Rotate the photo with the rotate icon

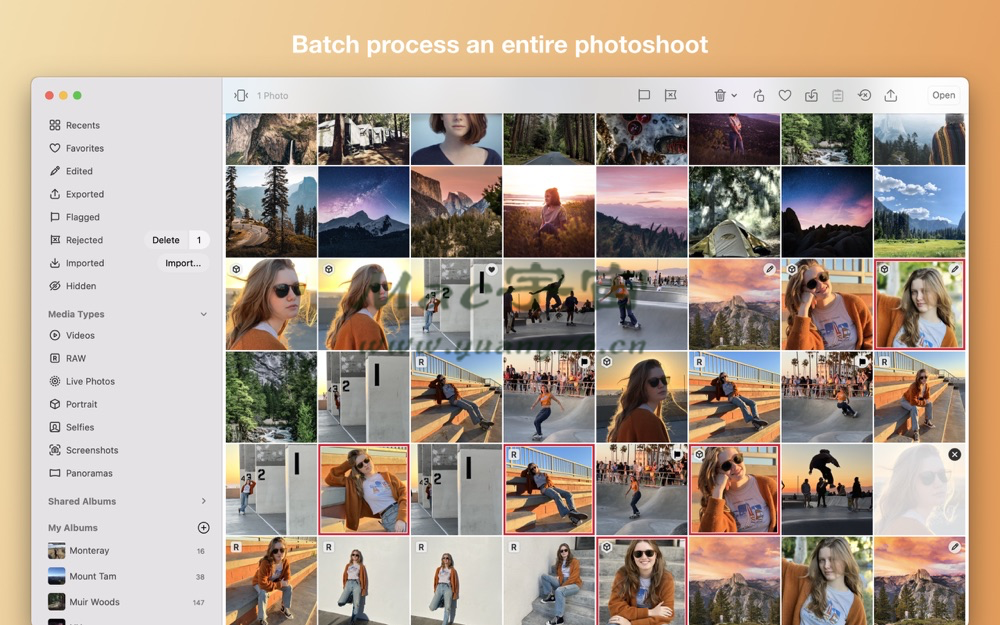click(758, 96)
